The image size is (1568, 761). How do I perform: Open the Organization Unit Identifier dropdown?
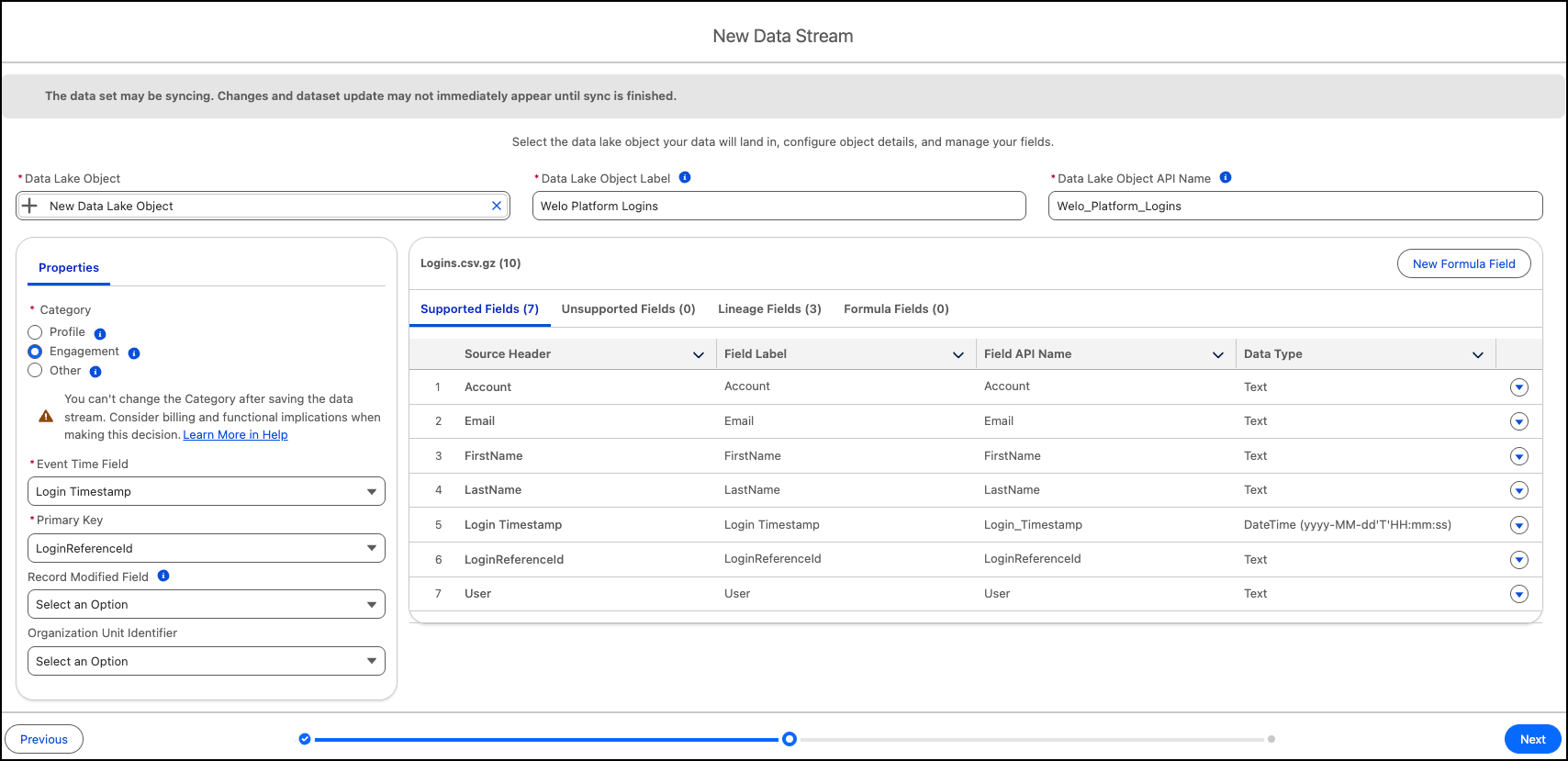pos(206,662)
